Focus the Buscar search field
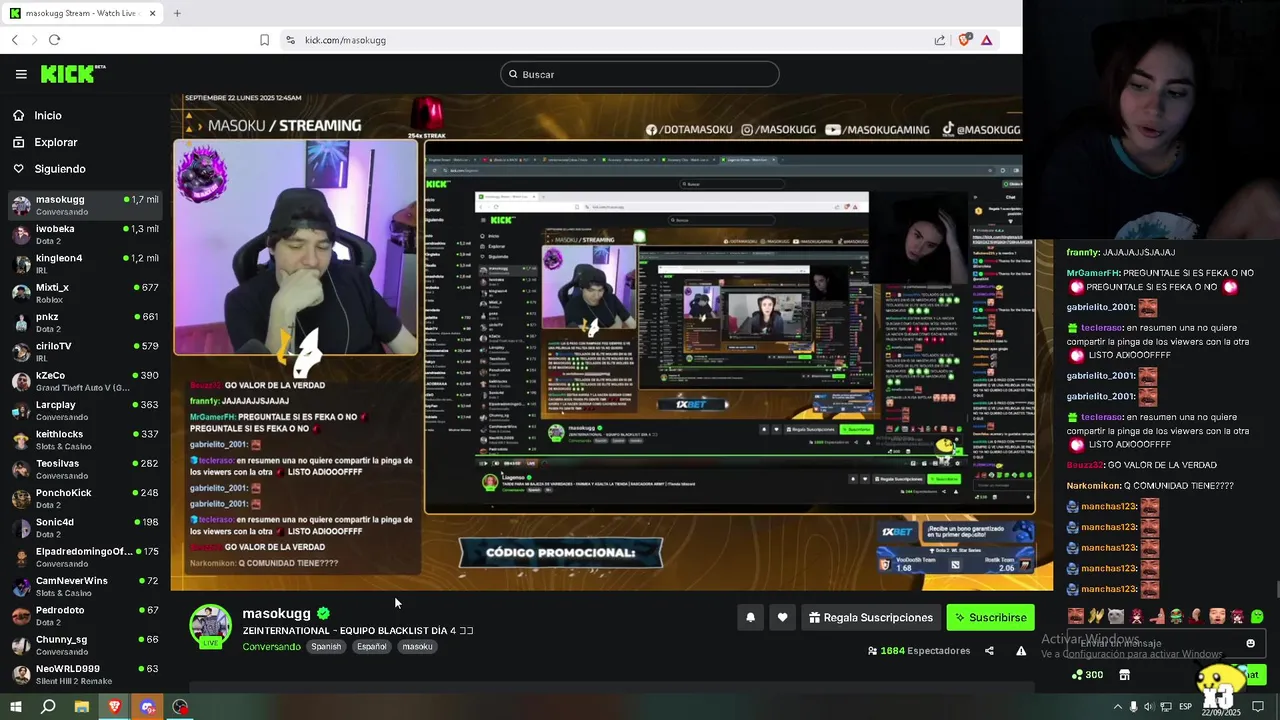The width and height of the screenshot is (1280, 720). tap(640, 74)
